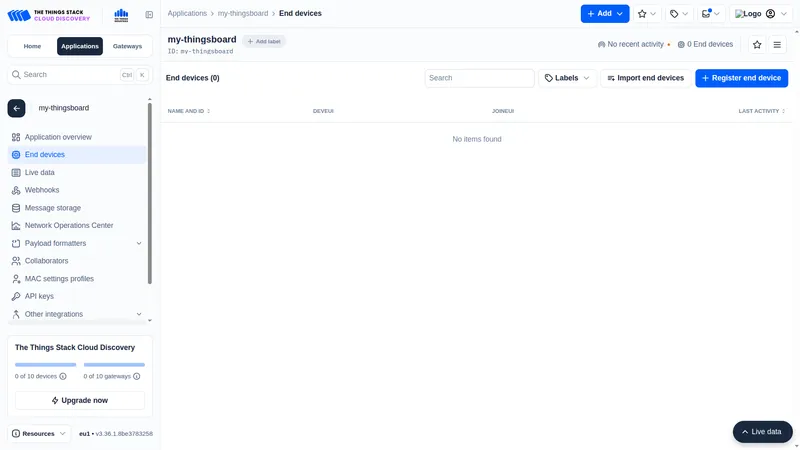Click The Things Industries logo icon

[x=121, y=15]
